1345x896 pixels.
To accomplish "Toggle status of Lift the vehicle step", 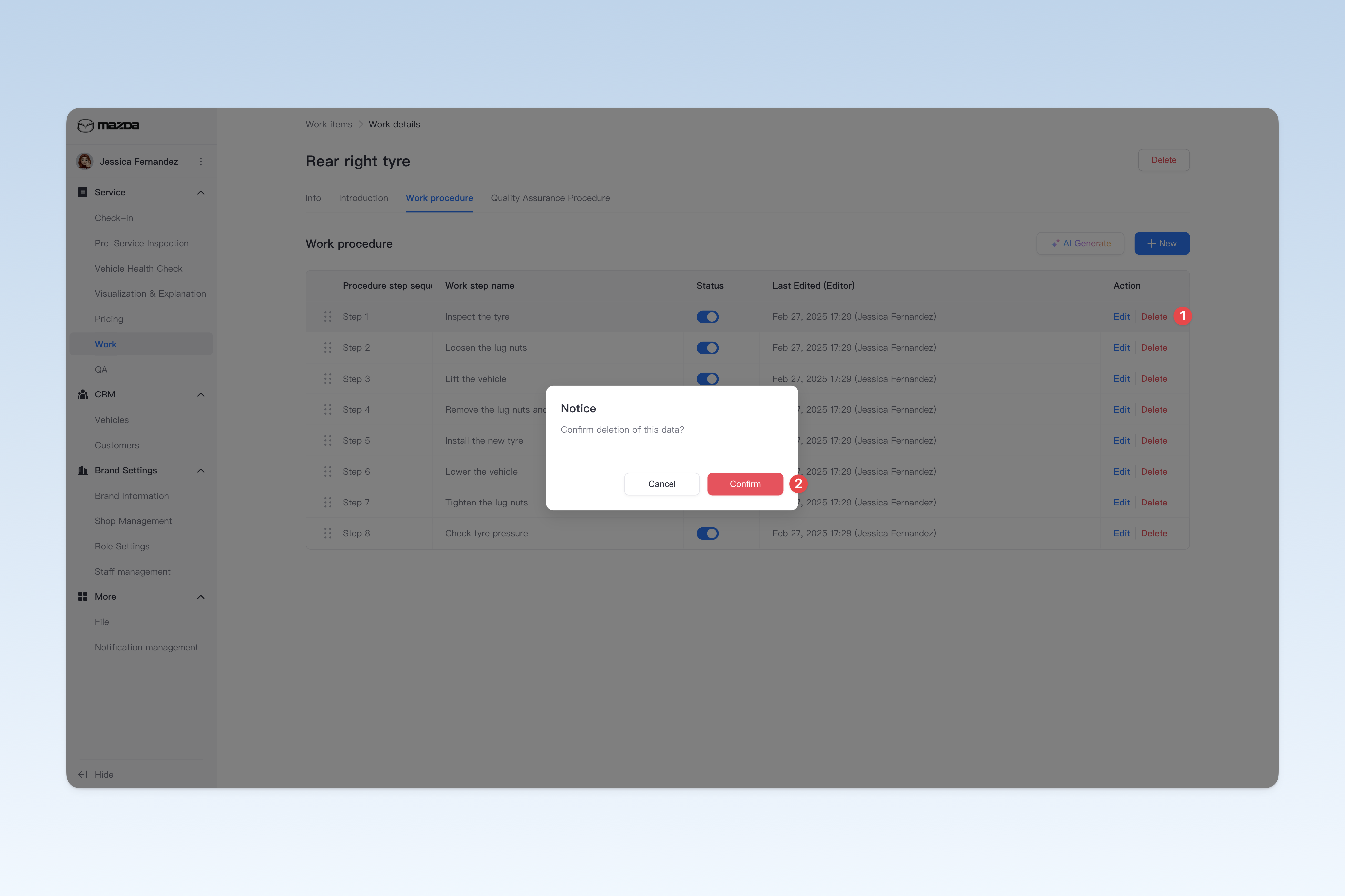I will click(708, 379).
